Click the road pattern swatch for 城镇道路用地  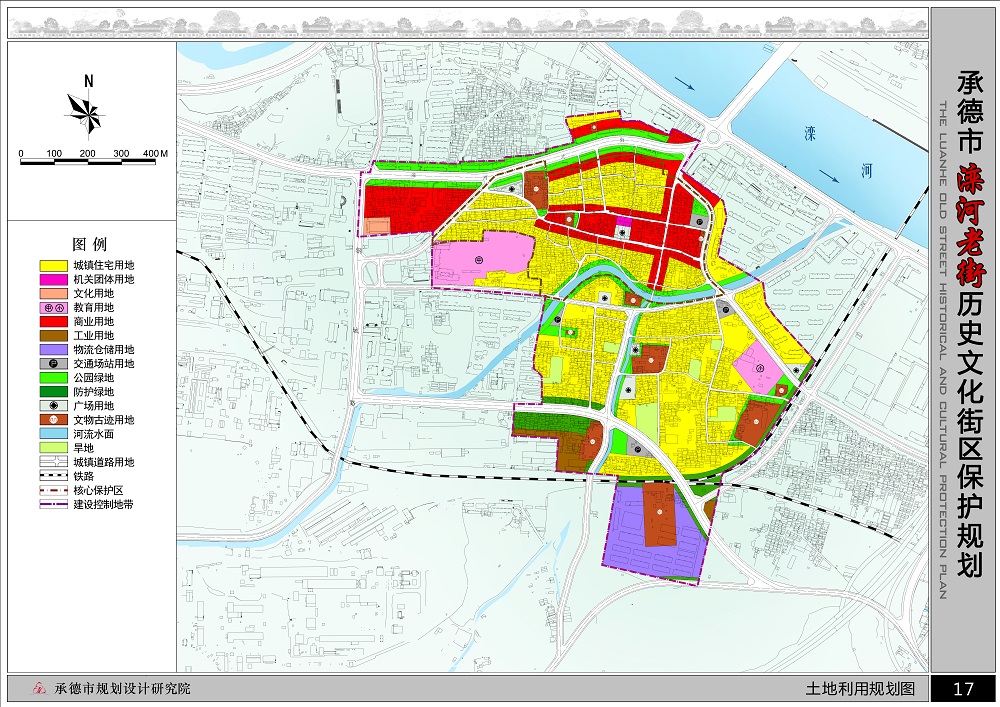(x=54, y=462)
